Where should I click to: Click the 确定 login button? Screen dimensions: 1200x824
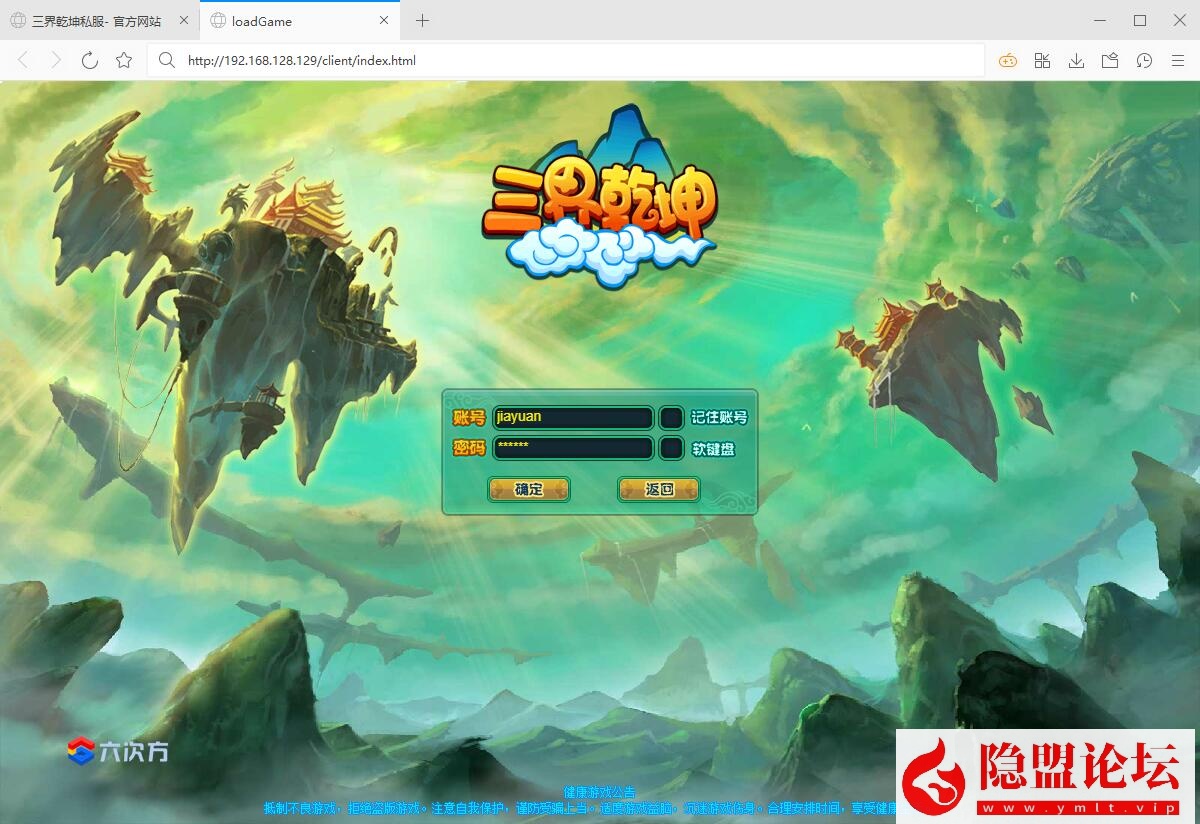[529, 489]
